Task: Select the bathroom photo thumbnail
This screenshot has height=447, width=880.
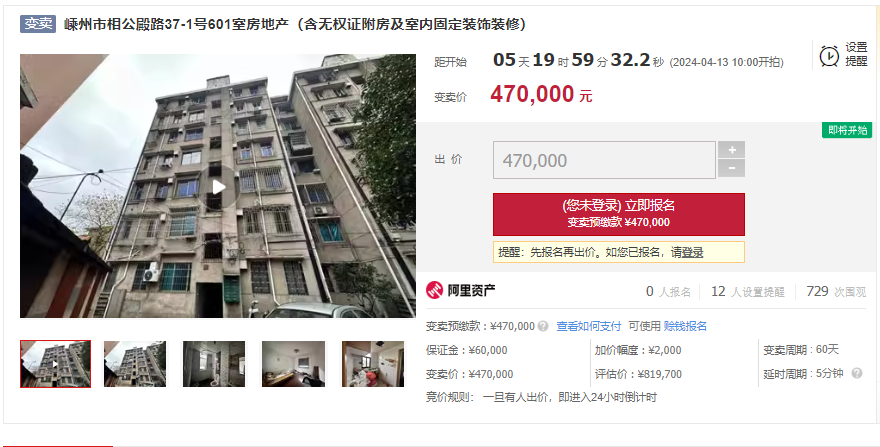Action: tap(214, 364)
